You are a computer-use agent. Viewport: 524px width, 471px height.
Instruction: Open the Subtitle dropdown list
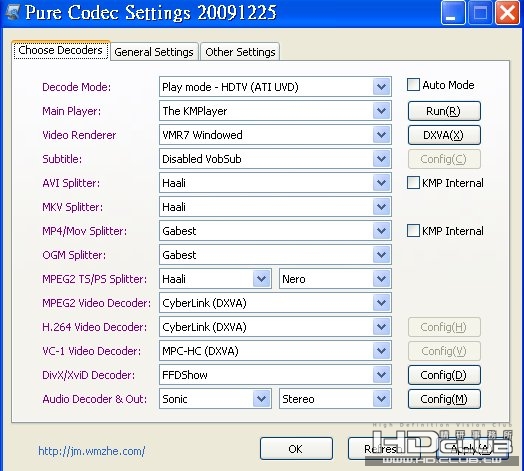[381, 159]
